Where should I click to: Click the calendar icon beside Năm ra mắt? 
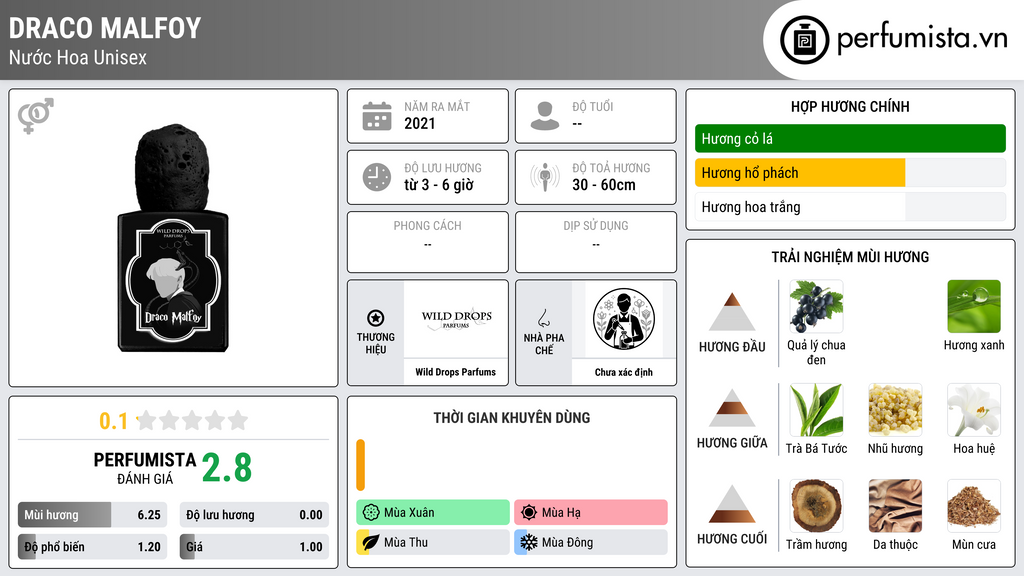pyautogui.click(x=377, y=116)
